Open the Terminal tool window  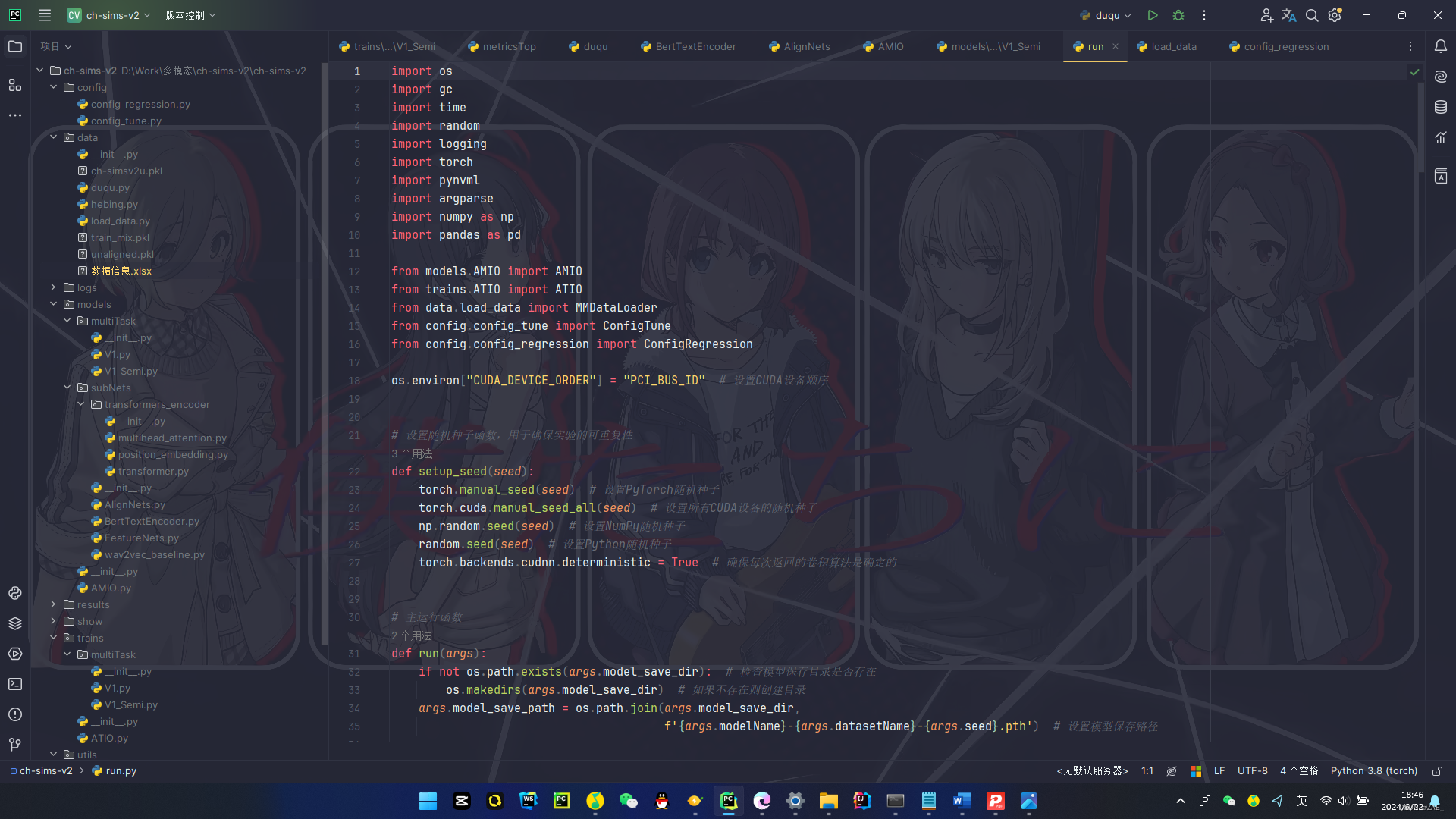tap(15, 684)
